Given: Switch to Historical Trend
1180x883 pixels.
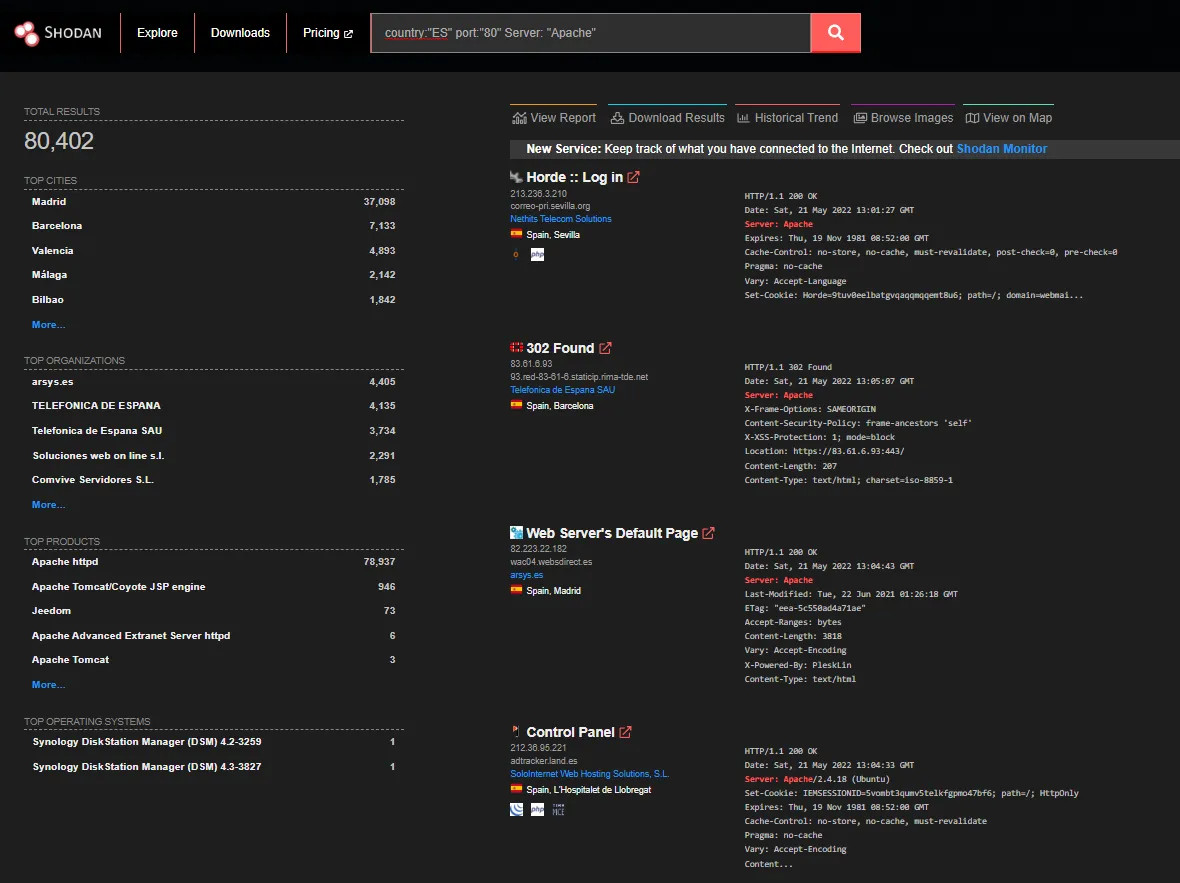Looking at the screenshot, I should [787, 117].
